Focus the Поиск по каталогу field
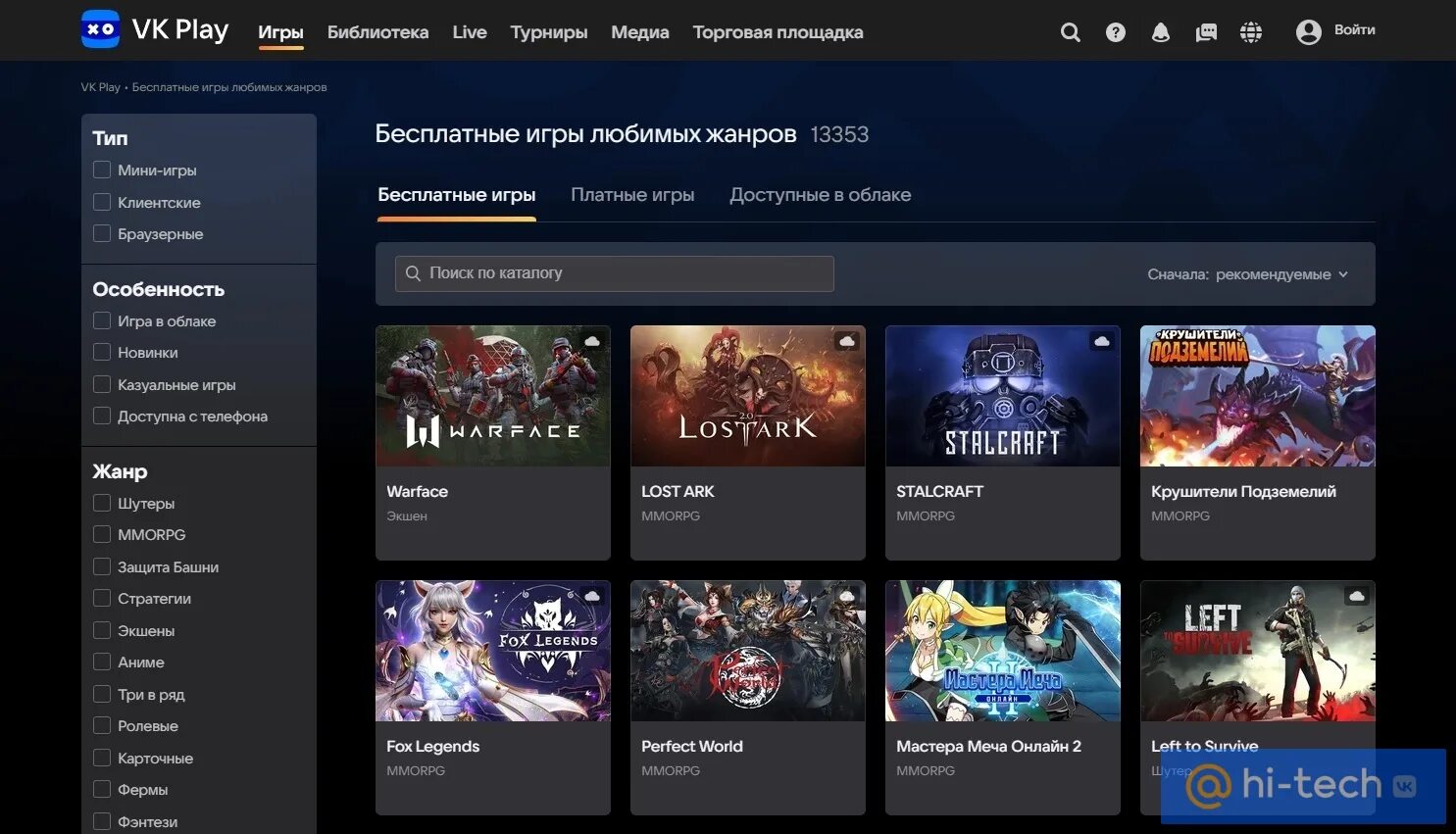The image size is (1456, 834). 615,273
